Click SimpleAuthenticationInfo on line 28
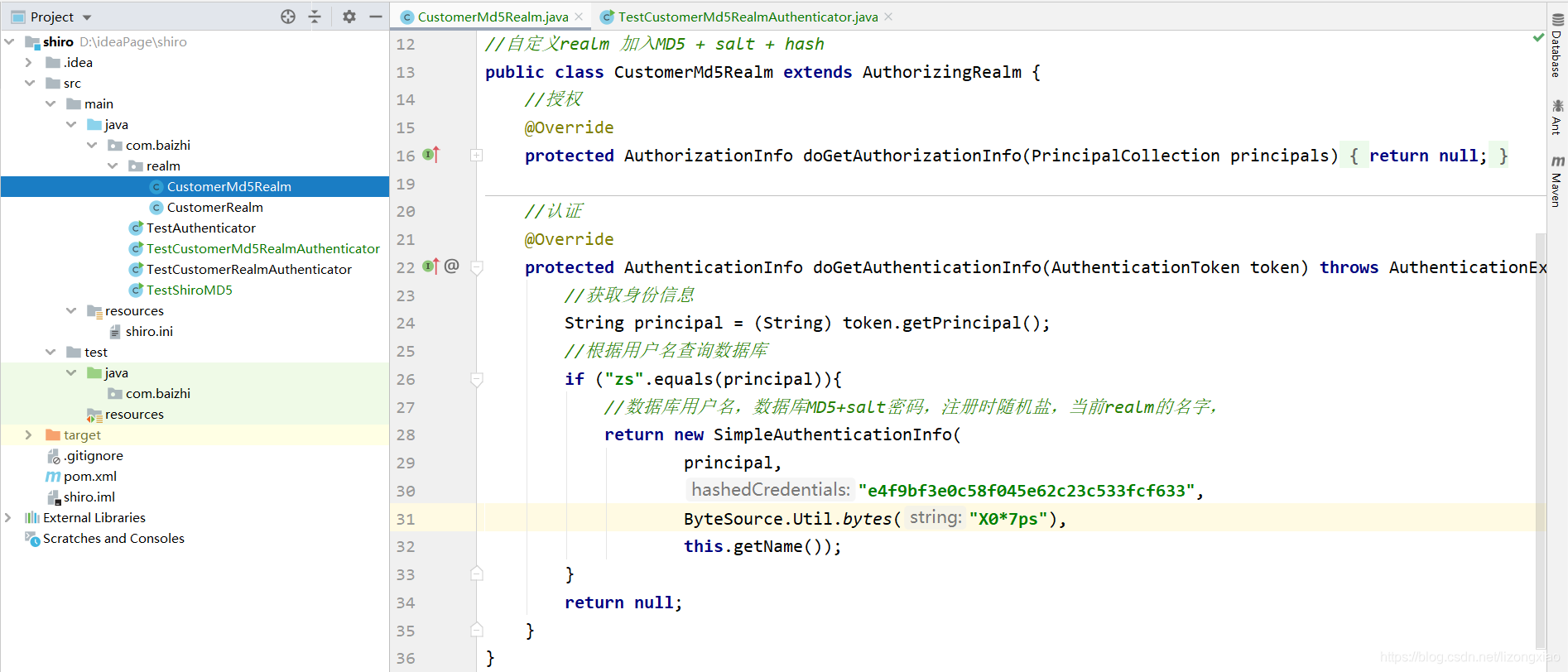This screenshot has width=1568, height=672. (x=832, y=434)
